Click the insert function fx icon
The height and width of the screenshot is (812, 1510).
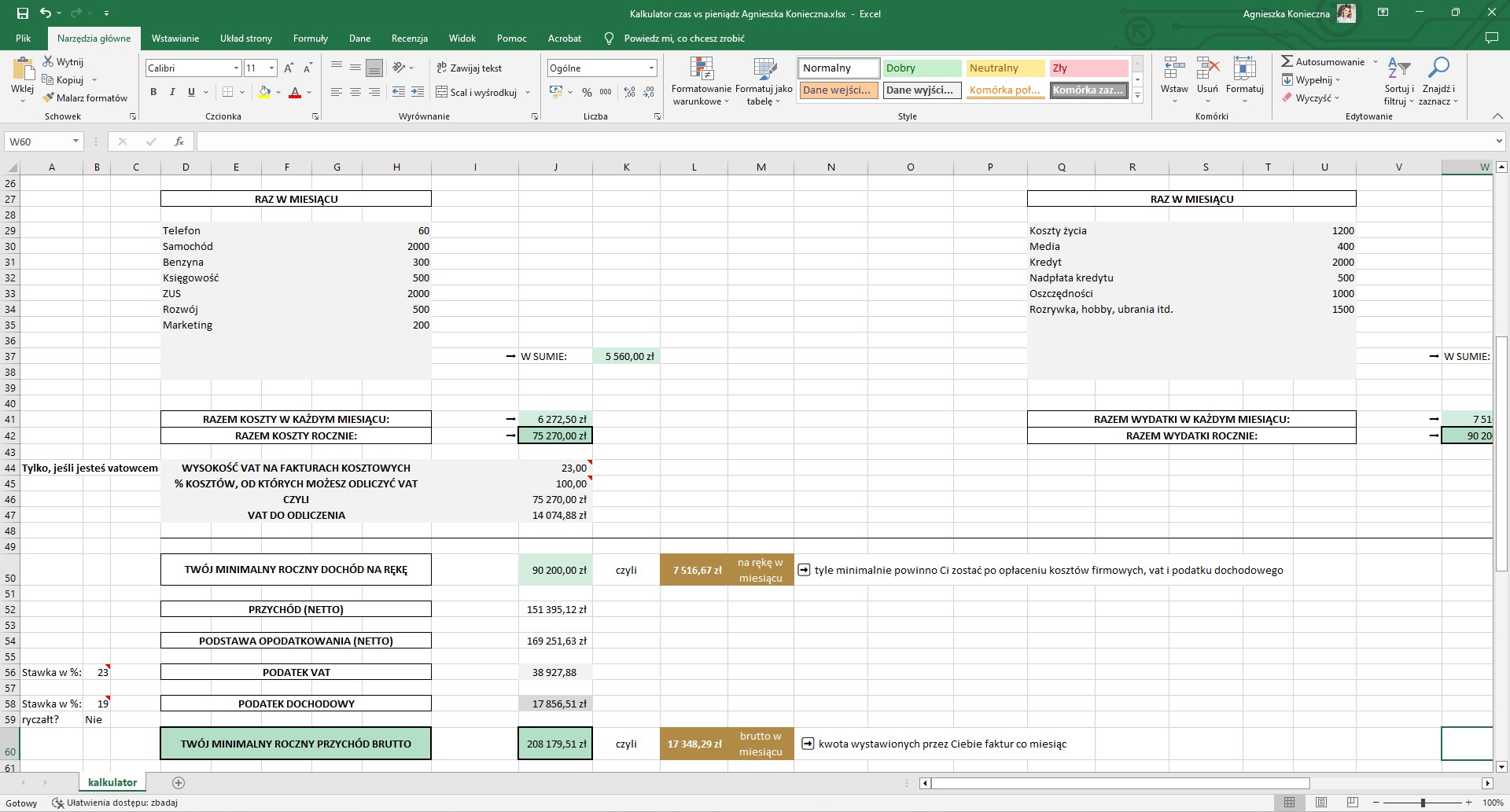point(179,141)
